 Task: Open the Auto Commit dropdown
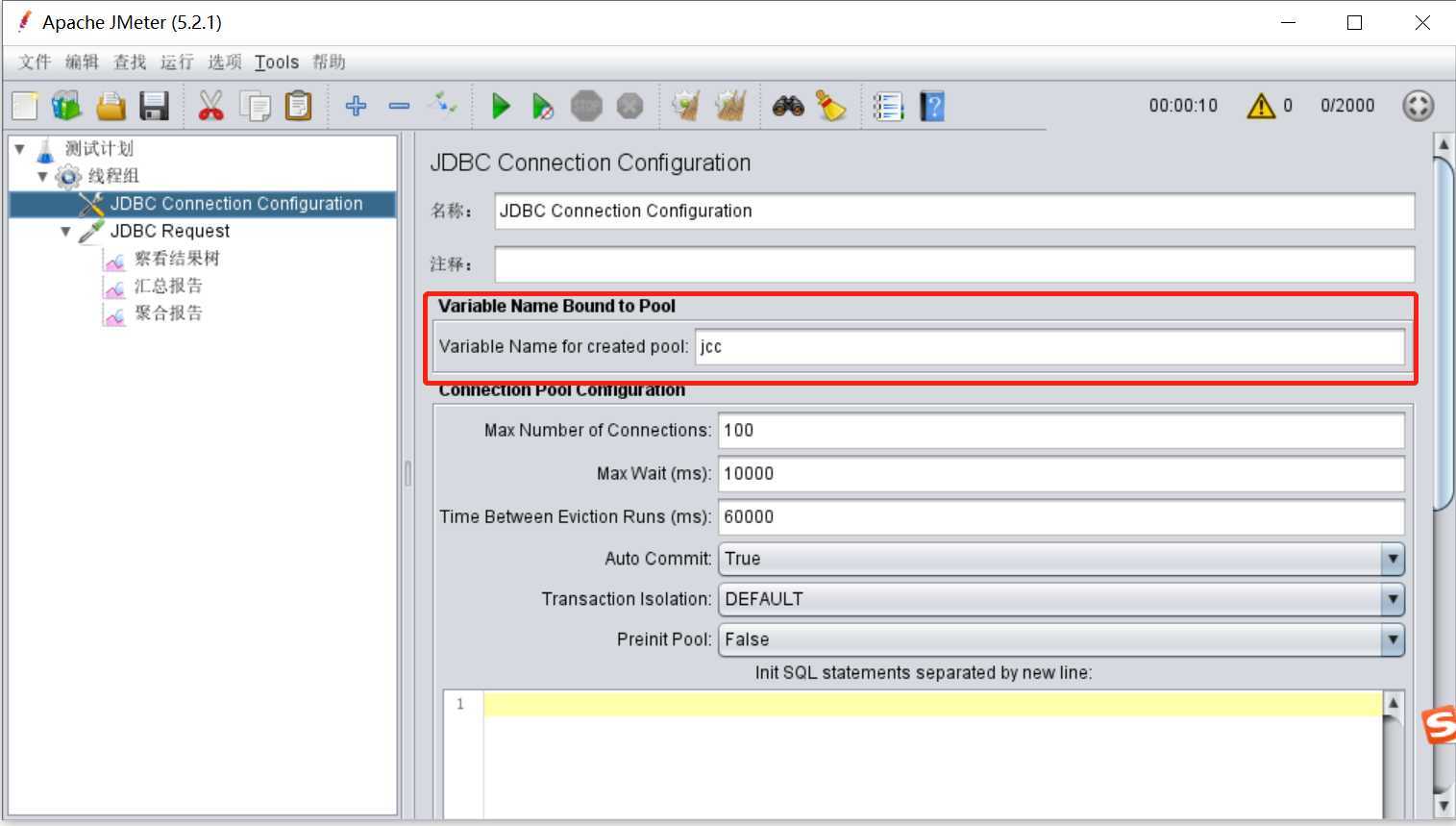click(x=1062, y=559)
